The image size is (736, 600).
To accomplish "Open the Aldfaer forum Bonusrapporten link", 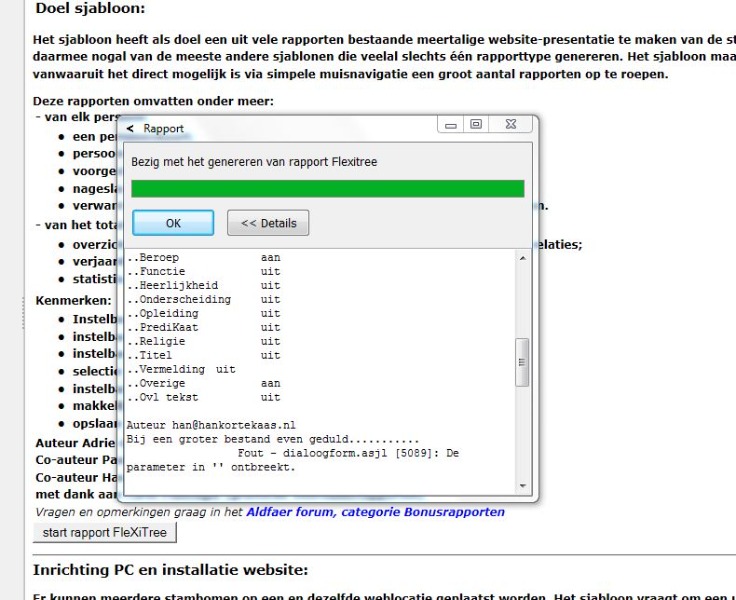I will (x=375, y=512).
